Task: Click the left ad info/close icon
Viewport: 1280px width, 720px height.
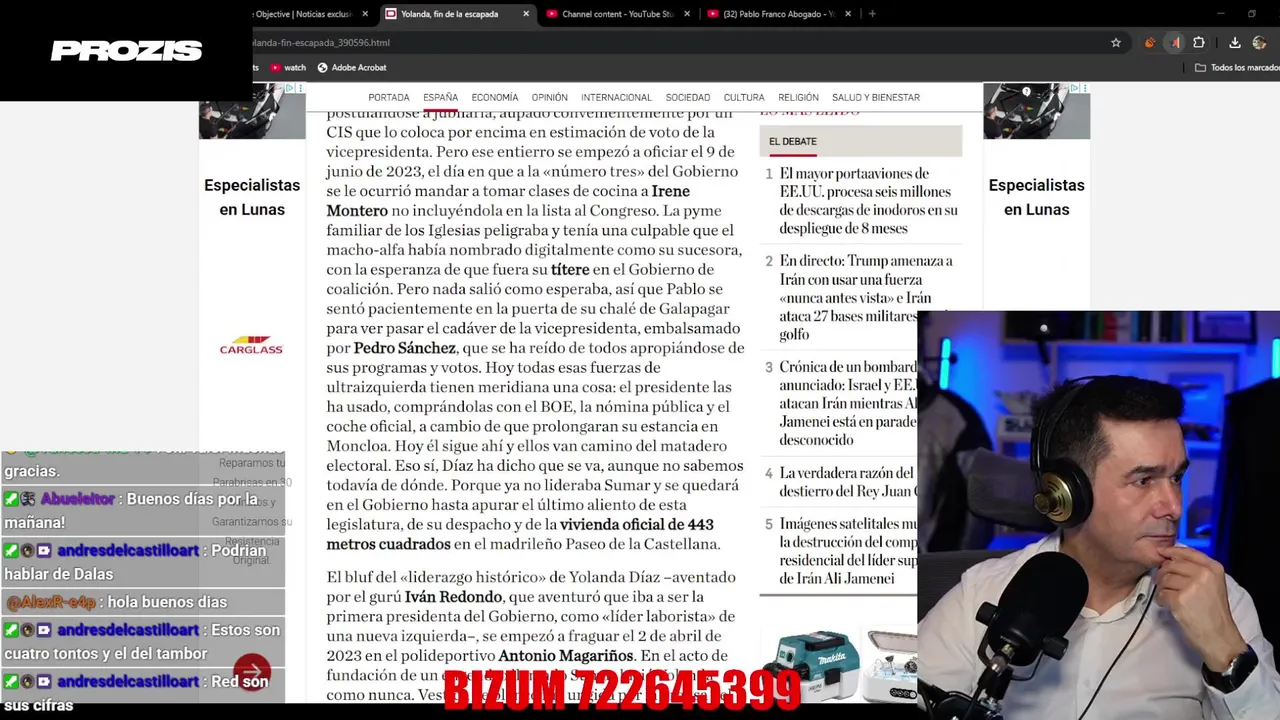Action: [295, 89]
